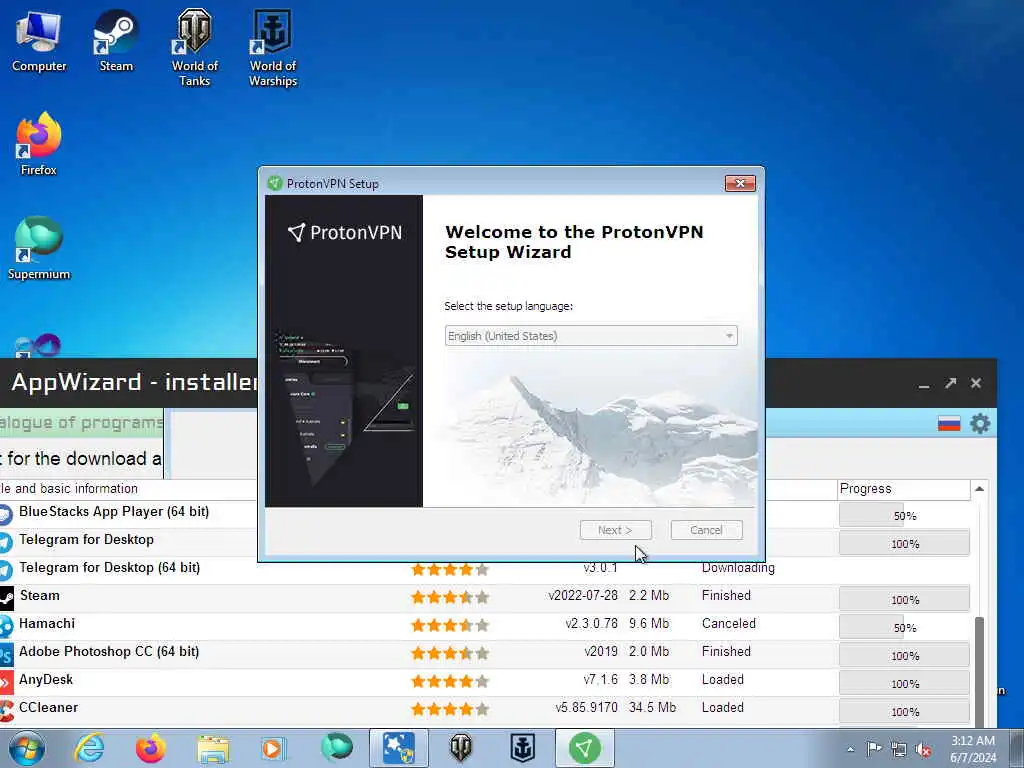This screenshot has width=1024, height=768.
Task: Open the network tray icon
Action: click(x=899, y=749)
